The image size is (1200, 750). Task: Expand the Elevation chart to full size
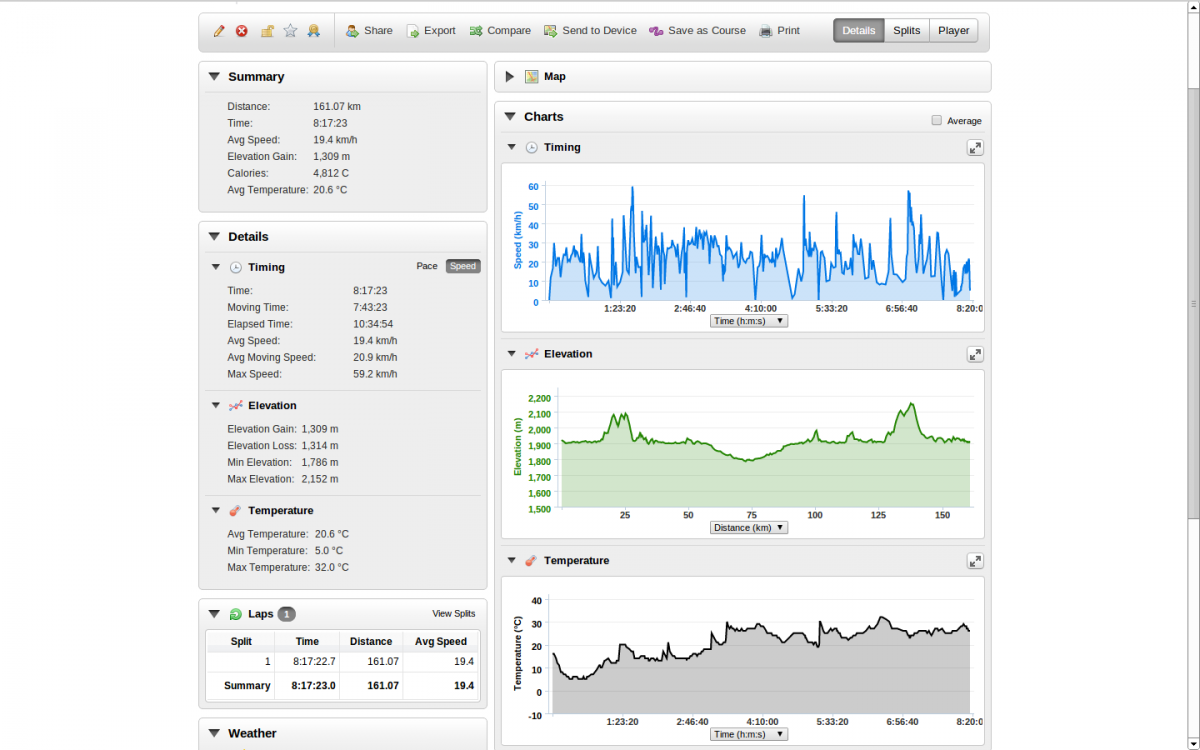[x=975, y=354]
